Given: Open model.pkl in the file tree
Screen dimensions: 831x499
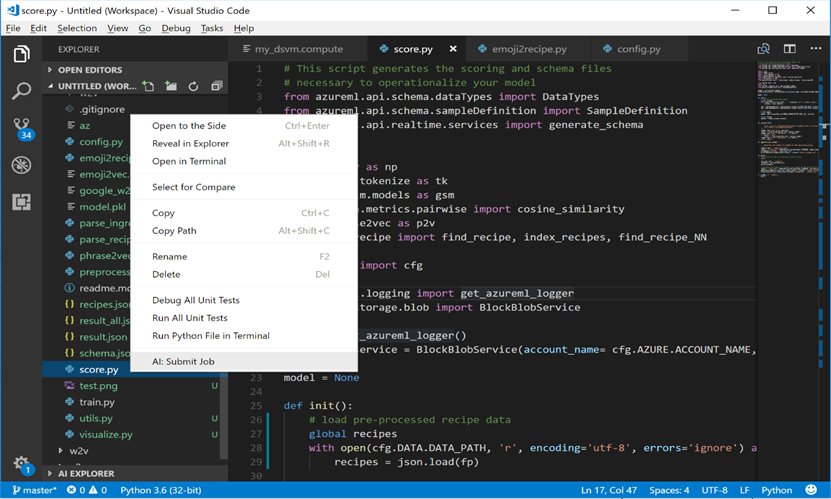Looking at the screenshot, I should (102, 207).
